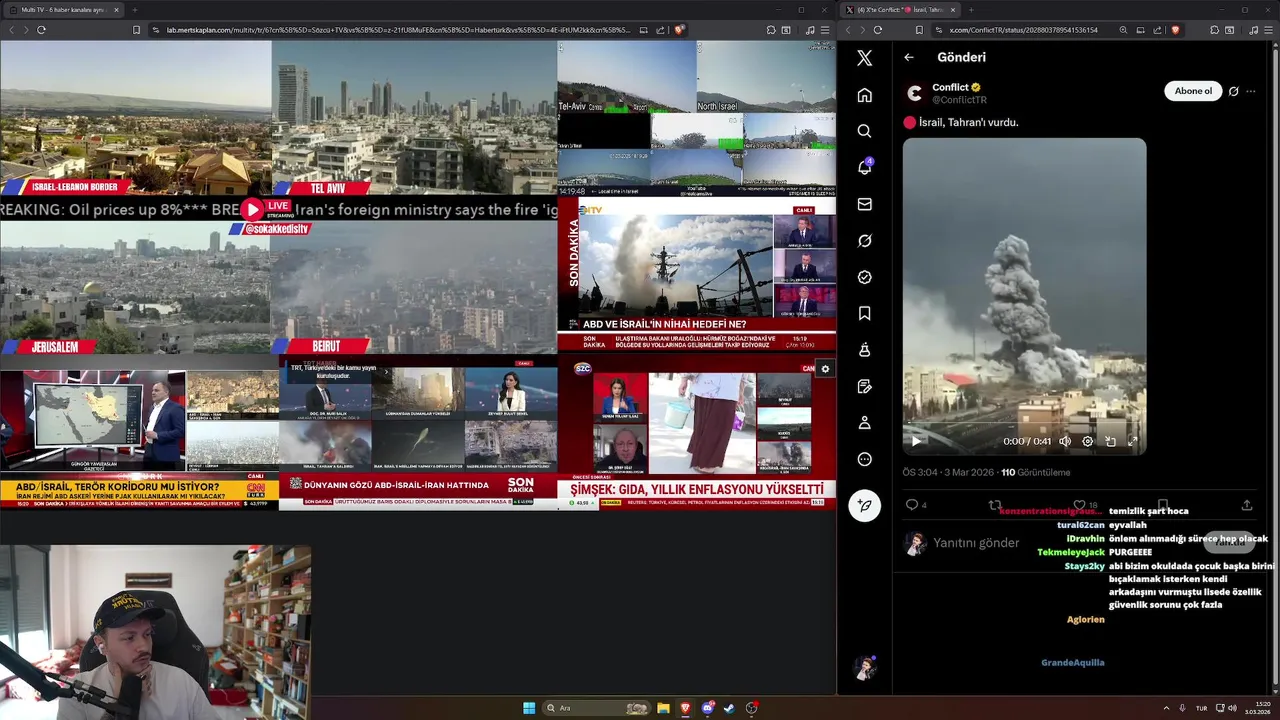Open X direct messages envelope

[865, 204]
